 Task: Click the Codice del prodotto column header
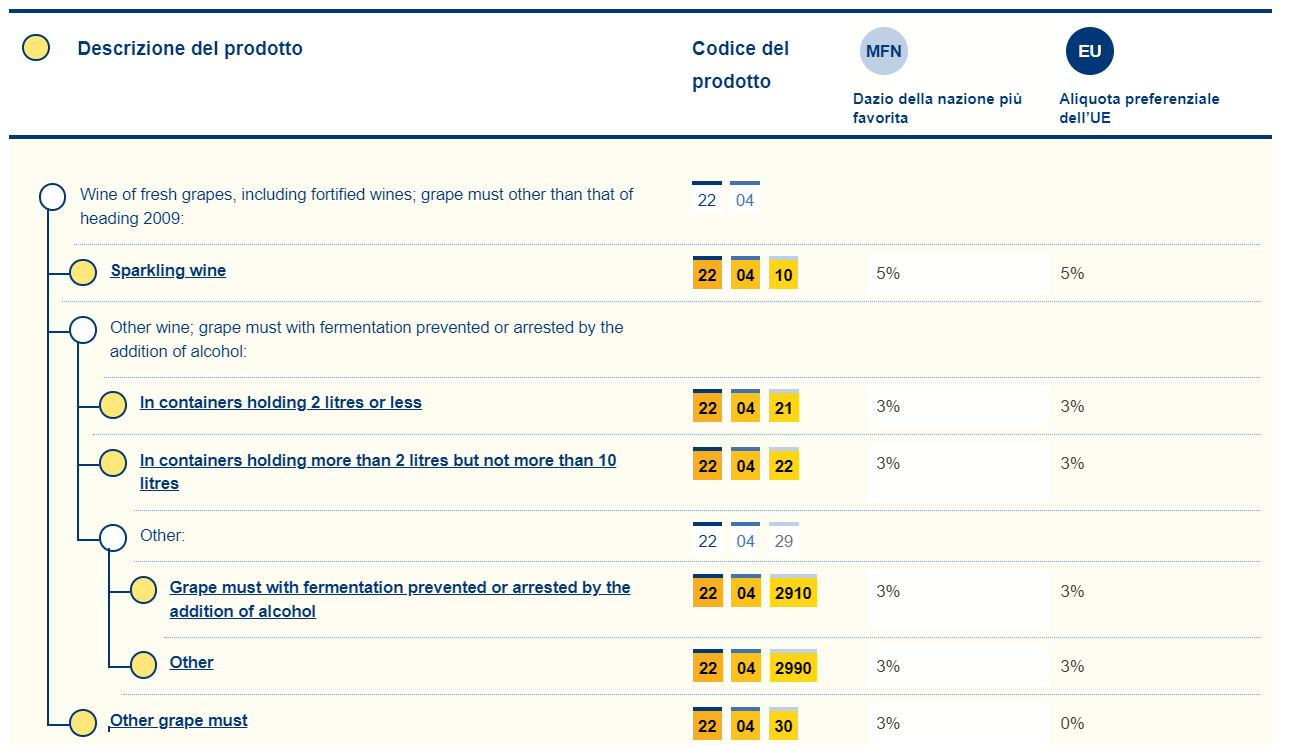740,65
